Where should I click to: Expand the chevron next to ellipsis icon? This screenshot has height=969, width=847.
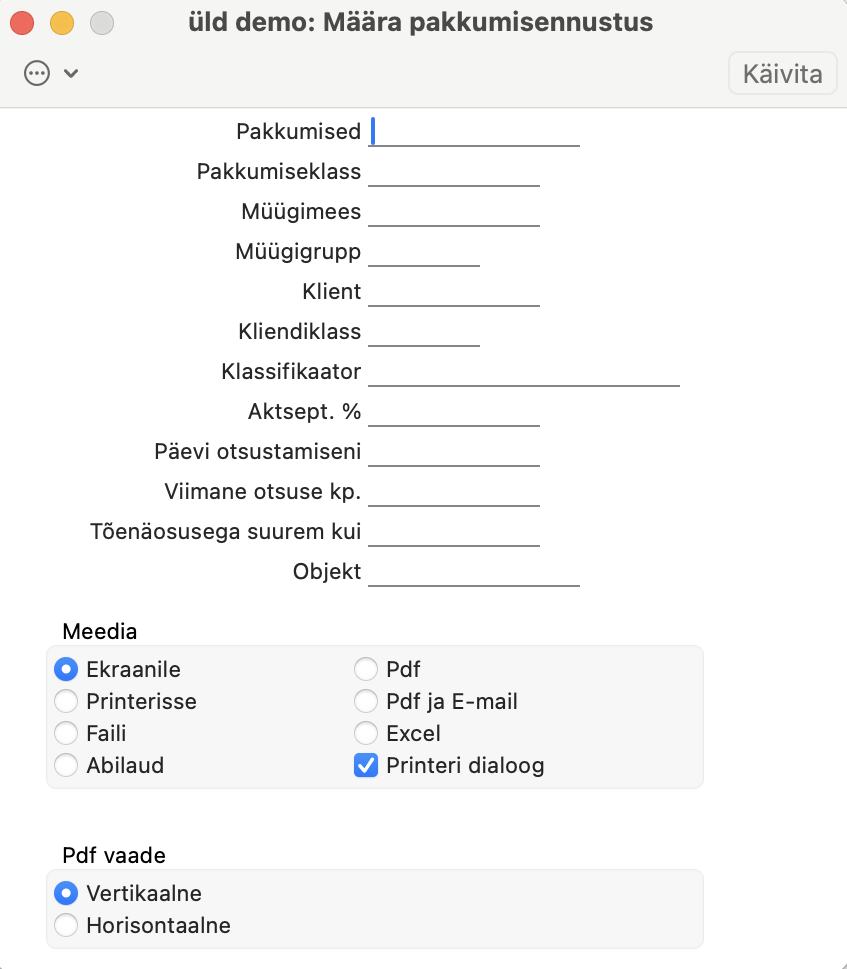tap(71, 74)
